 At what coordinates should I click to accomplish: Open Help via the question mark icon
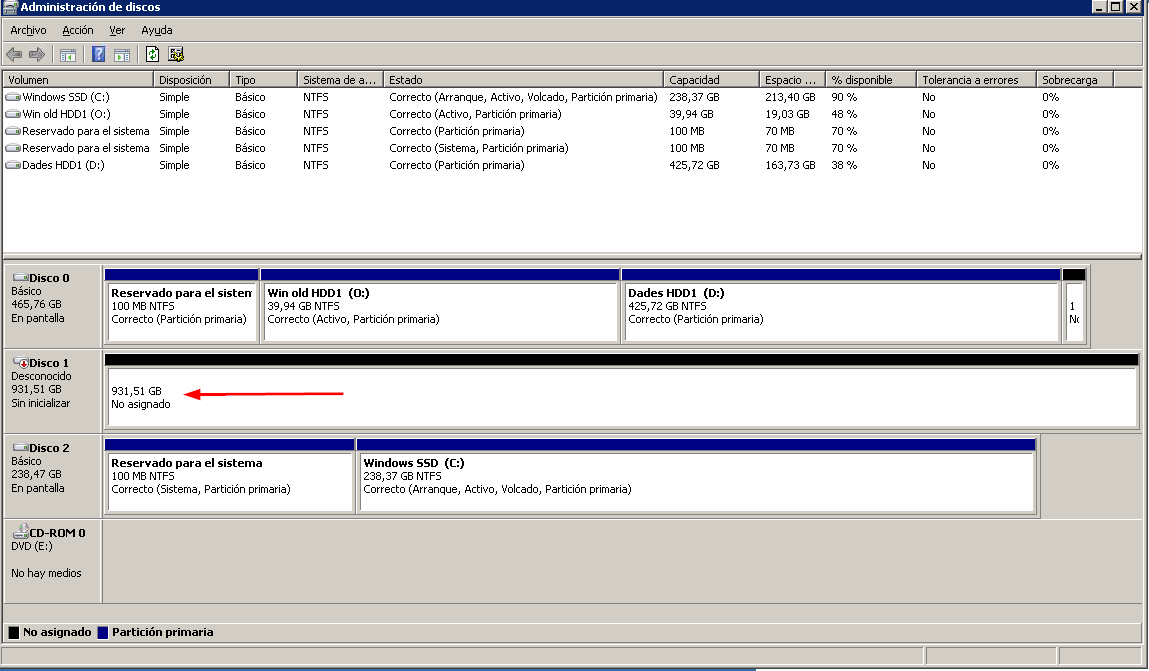click(99, 54)
